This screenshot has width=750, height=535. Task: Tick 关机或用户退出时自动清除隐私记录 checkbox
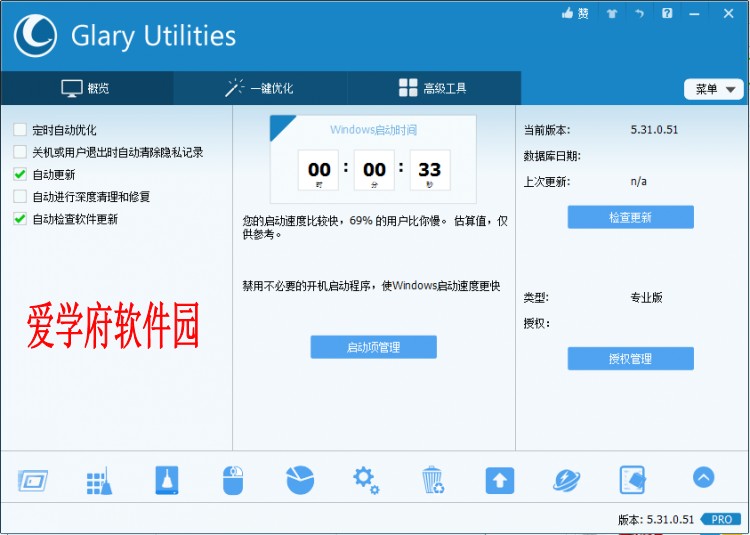20,152
